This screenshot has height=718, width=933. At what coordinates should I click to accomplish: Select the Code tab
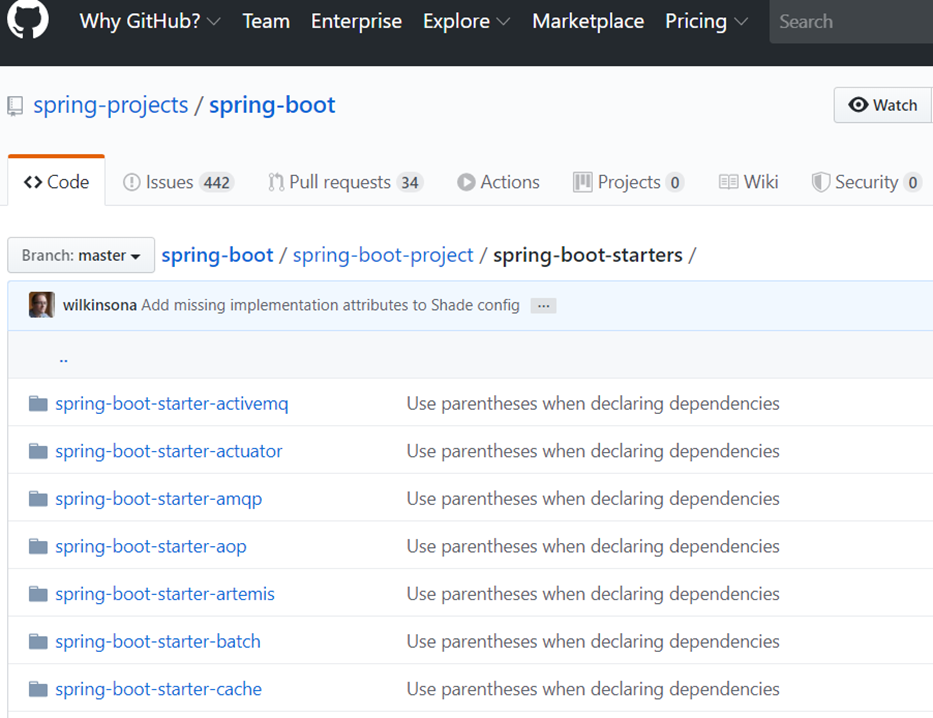[x=57, y=182]
